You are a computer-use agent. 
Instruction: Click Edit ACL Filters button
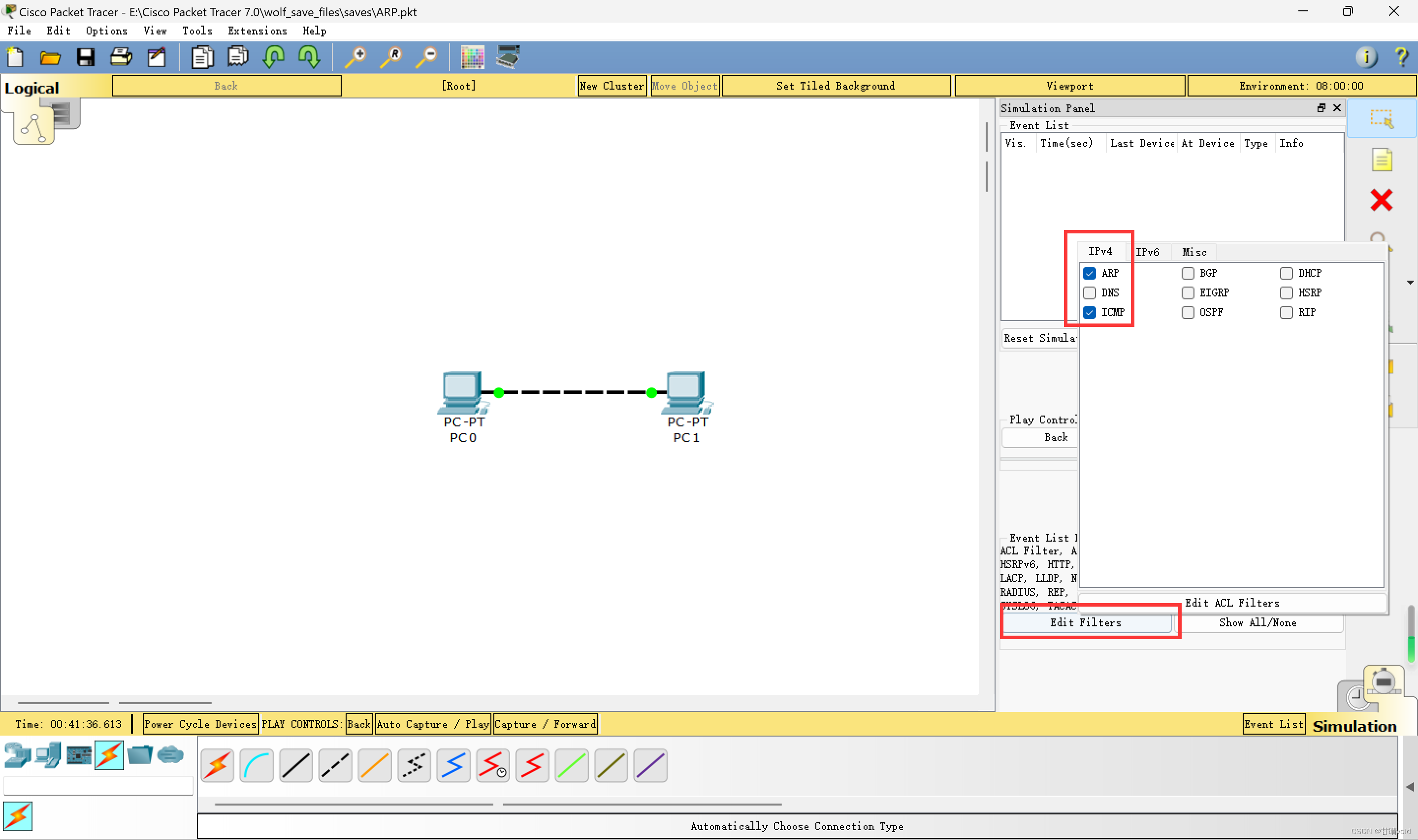tap(1232, 603)
